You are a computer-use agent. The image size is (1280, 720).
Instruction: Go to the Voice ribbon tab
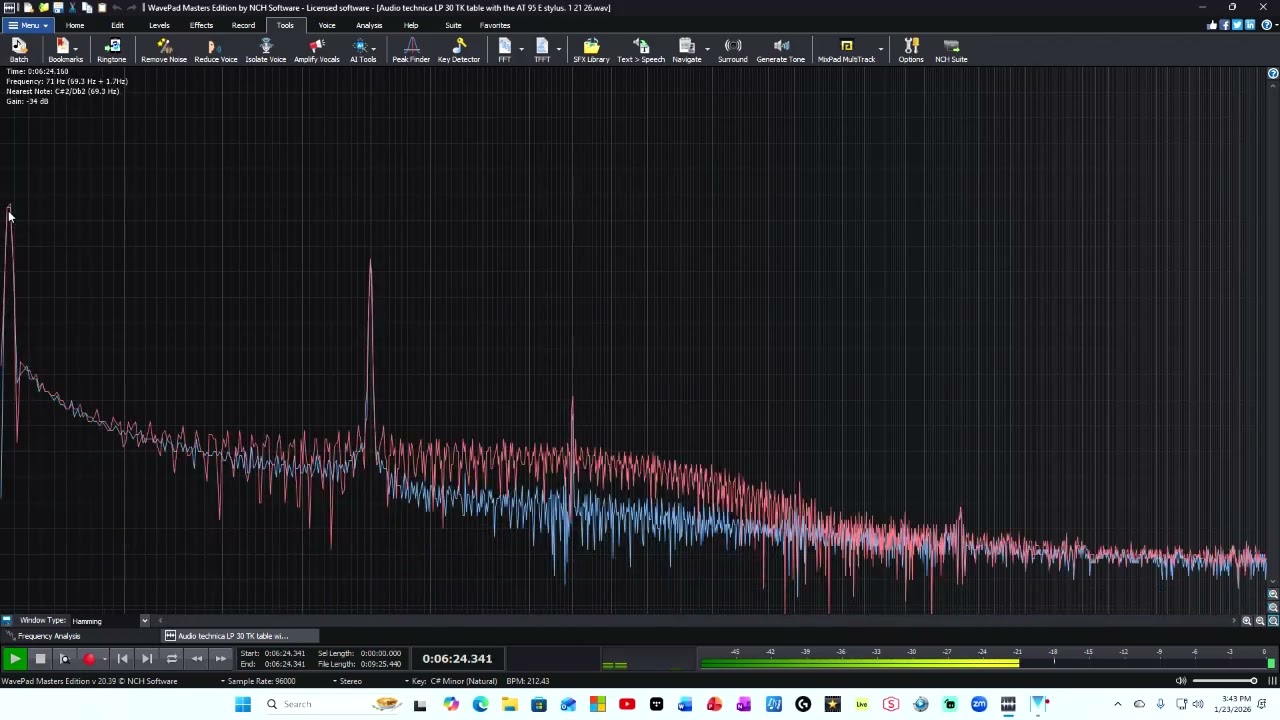tap(327, 25)
